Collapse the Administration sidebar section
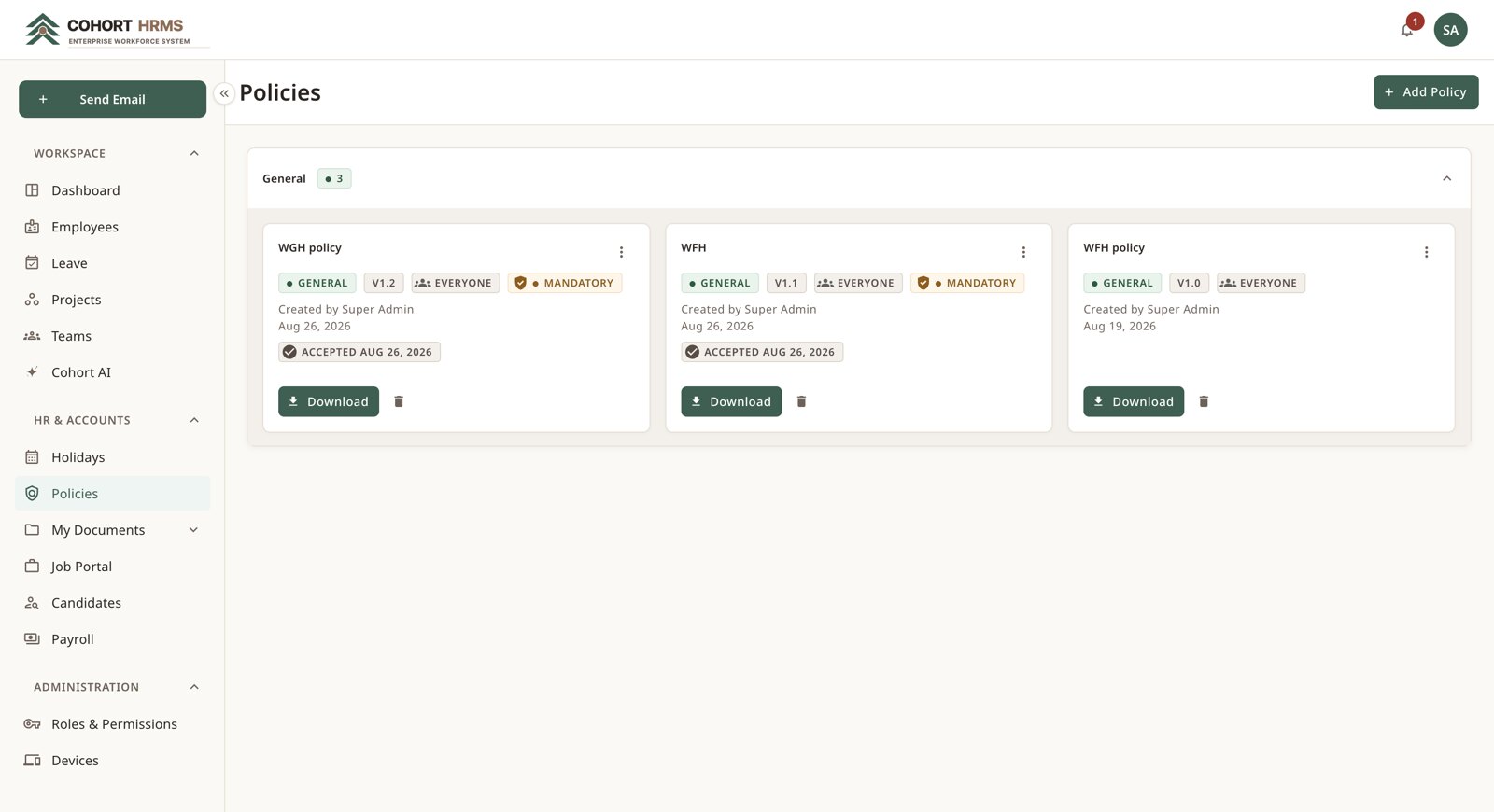Viewport: 1494px width, 812px height. [194, 687]
